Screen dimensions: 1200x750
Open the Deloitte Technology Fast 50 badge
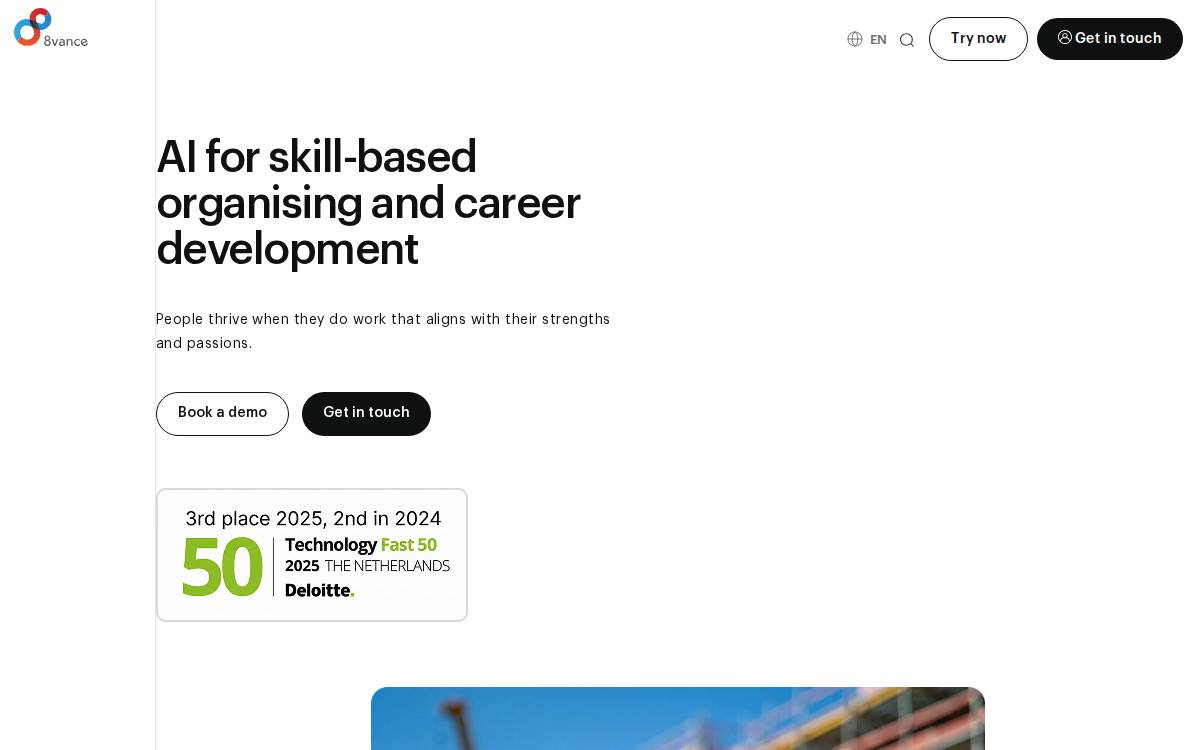pyautogui.click(x=312, y=555)
